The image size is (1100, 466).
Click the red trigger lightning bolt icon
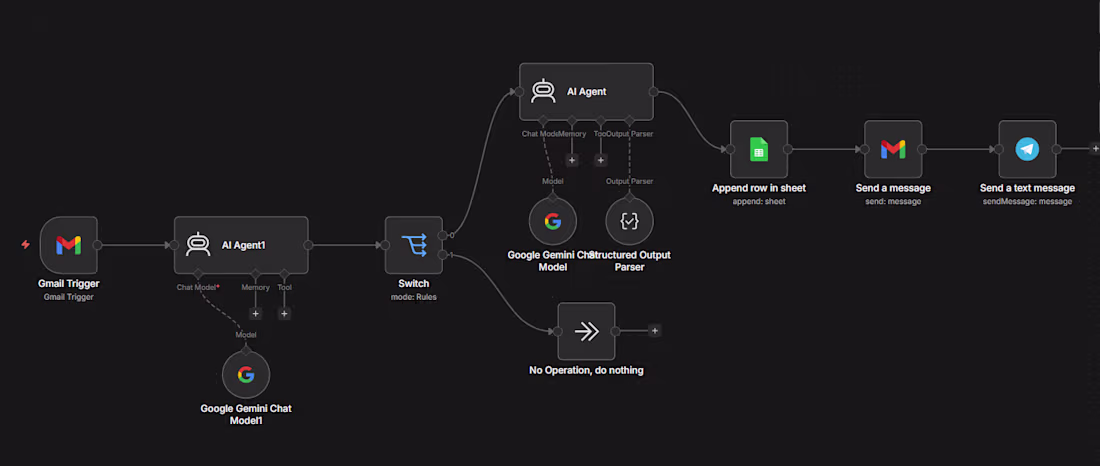click(x=25, y=245)
